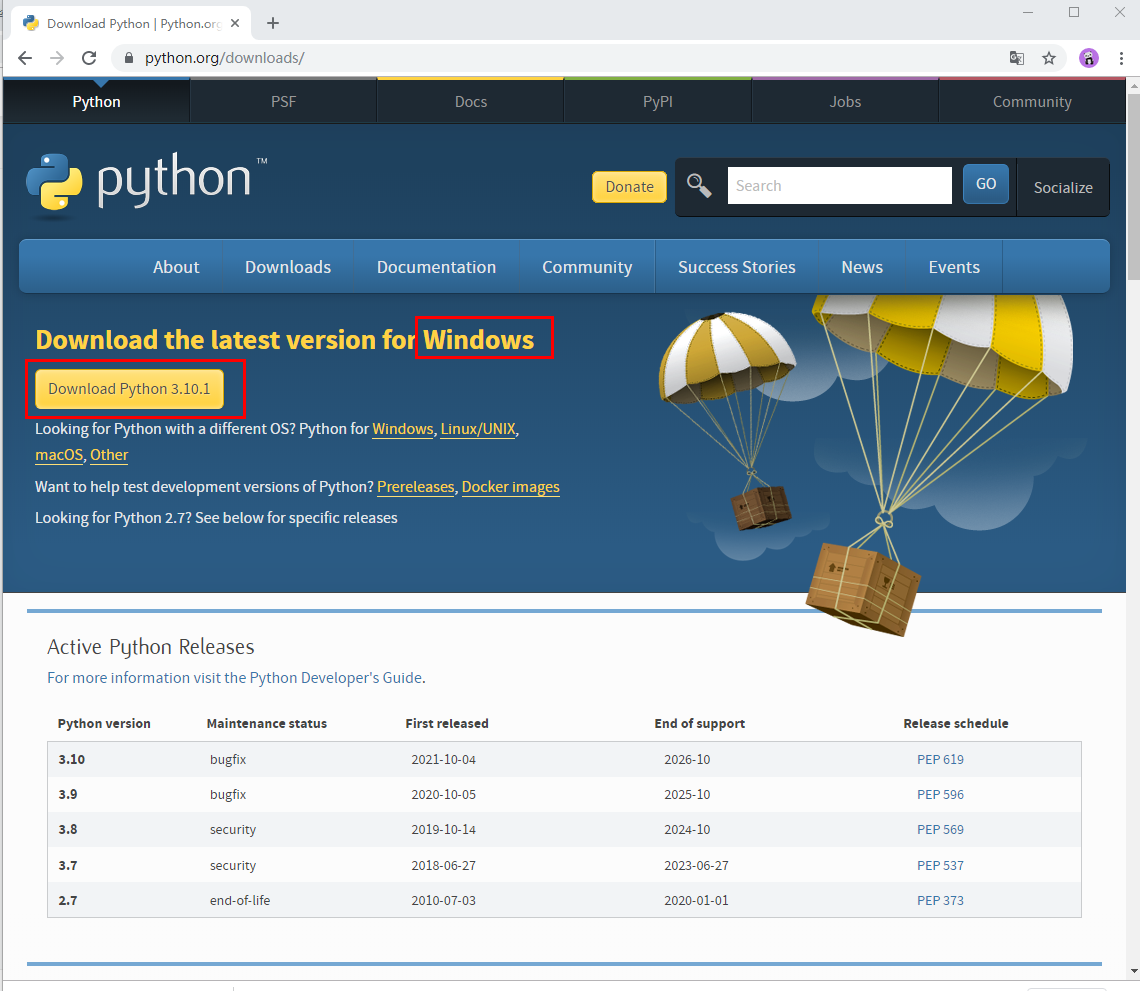The width and height of the screenshot is (1140, 991).
Task: Follow the Windows OS link
Action: 403,429
